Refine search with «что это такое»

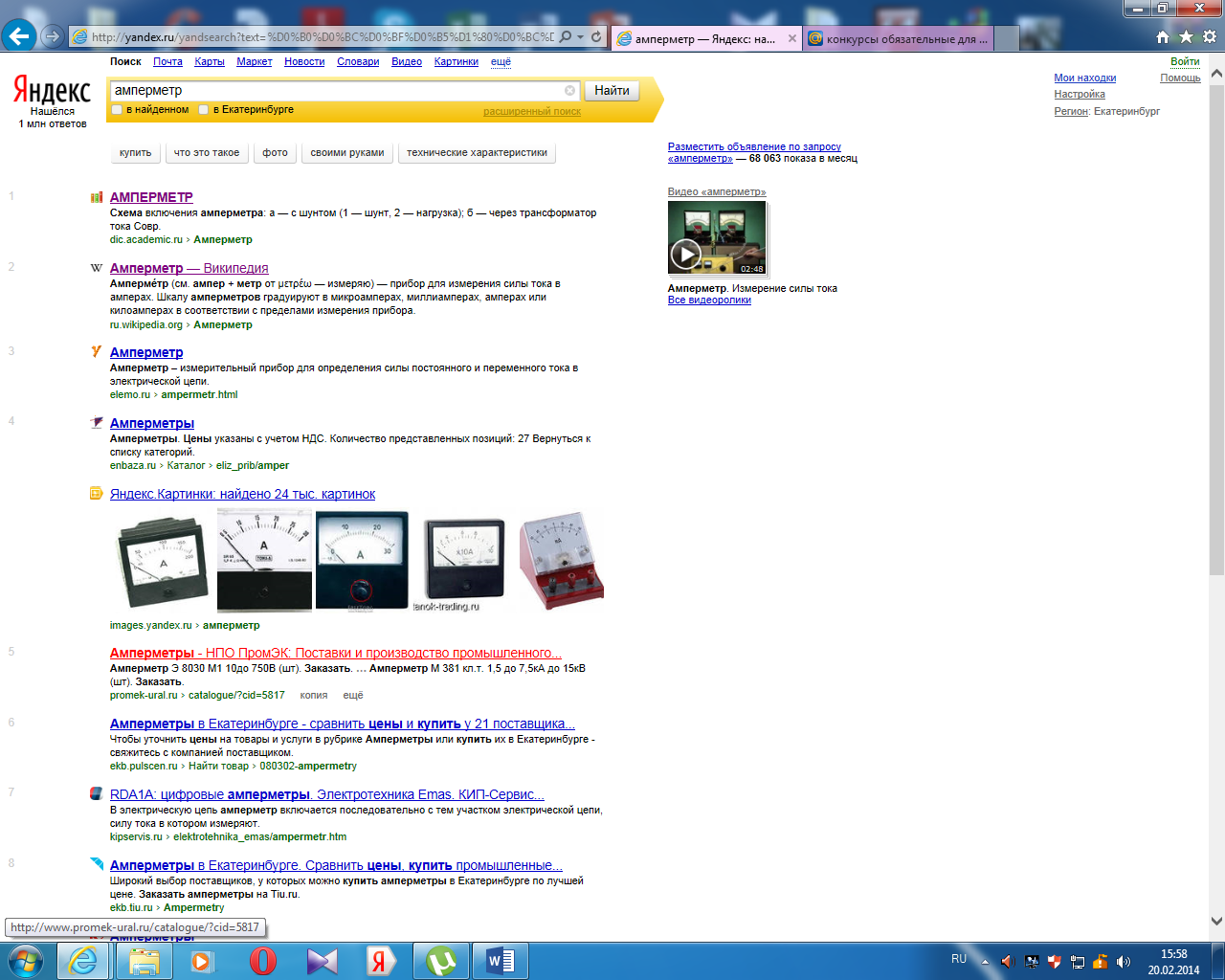(x=207, y=153)
